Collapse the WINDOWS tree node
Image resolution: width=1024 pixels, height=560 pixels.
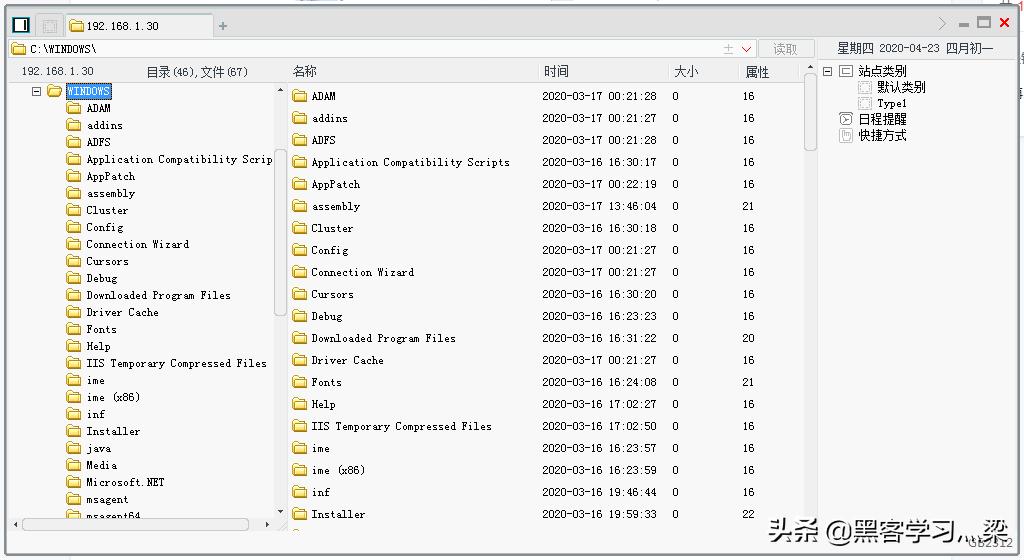tap(37, 91)
